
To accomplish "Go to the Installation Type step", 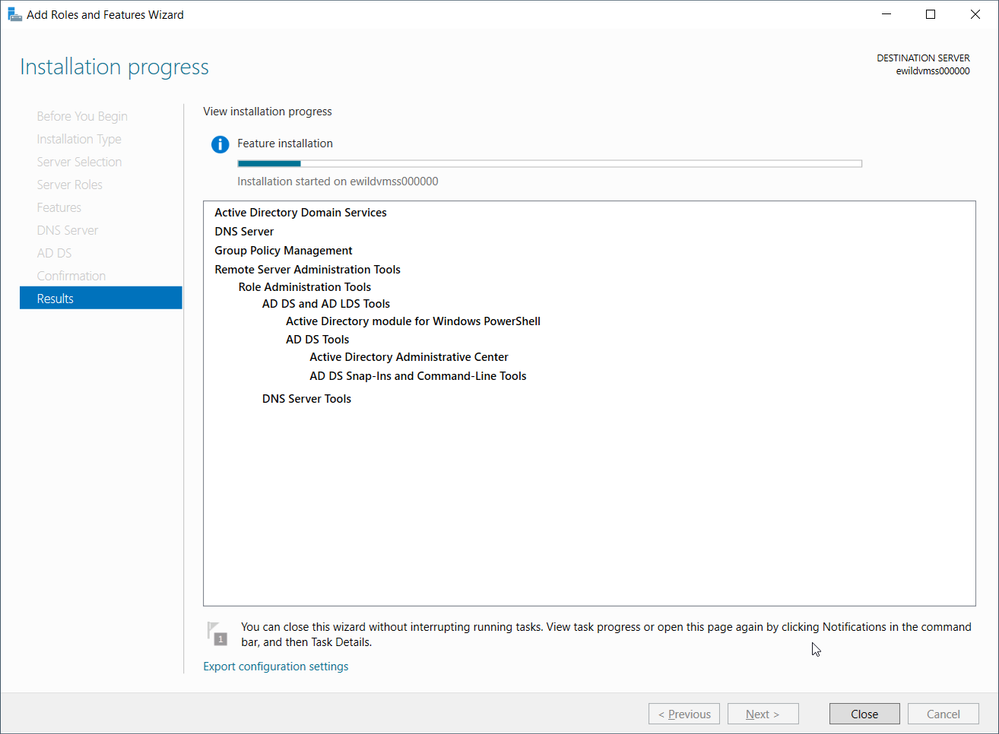I will [79, 140].
